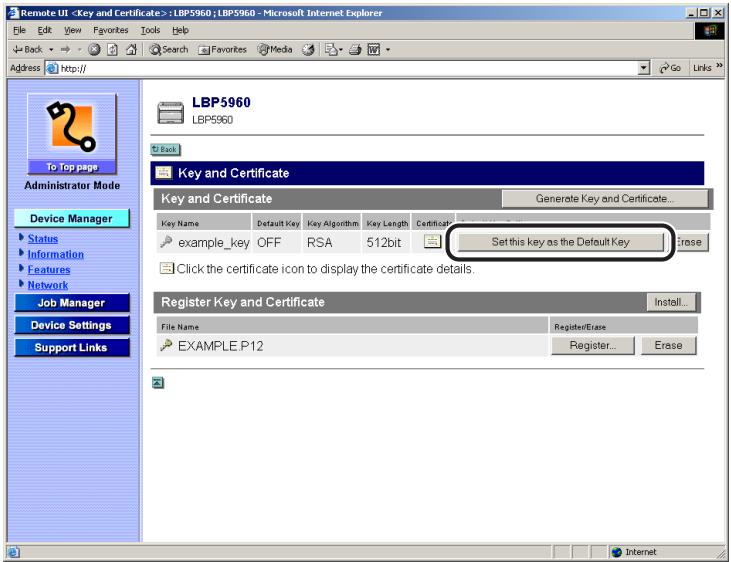Open the Back button history dropdown arrow
731x562 pixels.
pos(51,49)
